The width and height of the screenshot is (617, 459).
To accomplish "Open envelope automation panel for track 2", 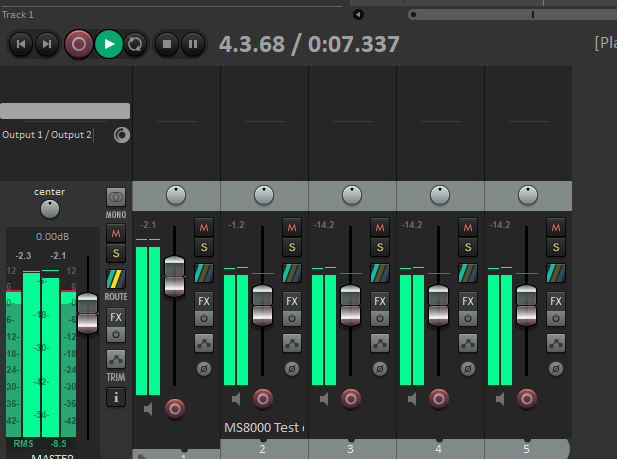I will click(x=292, y=343).
